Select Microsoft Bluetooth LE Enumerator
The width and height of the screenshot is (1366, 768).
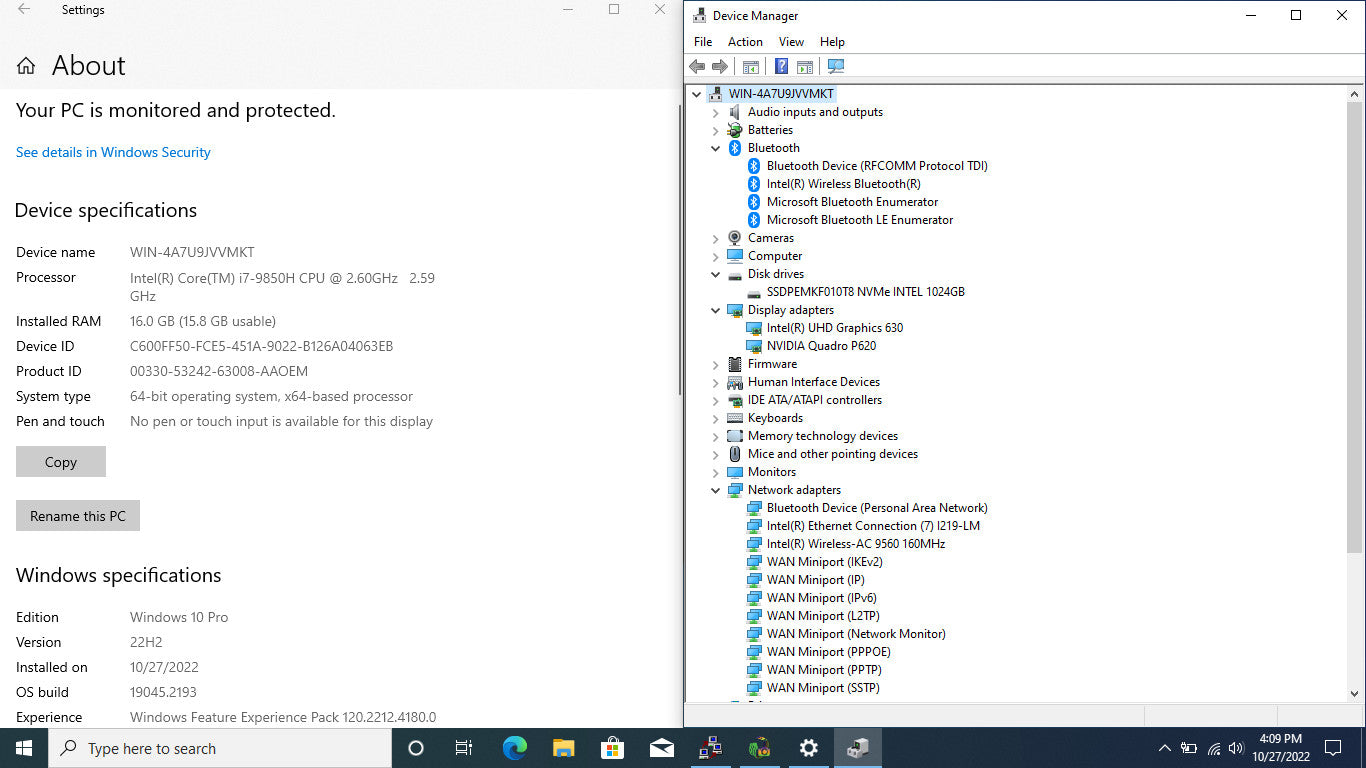[x=859, y=220]
